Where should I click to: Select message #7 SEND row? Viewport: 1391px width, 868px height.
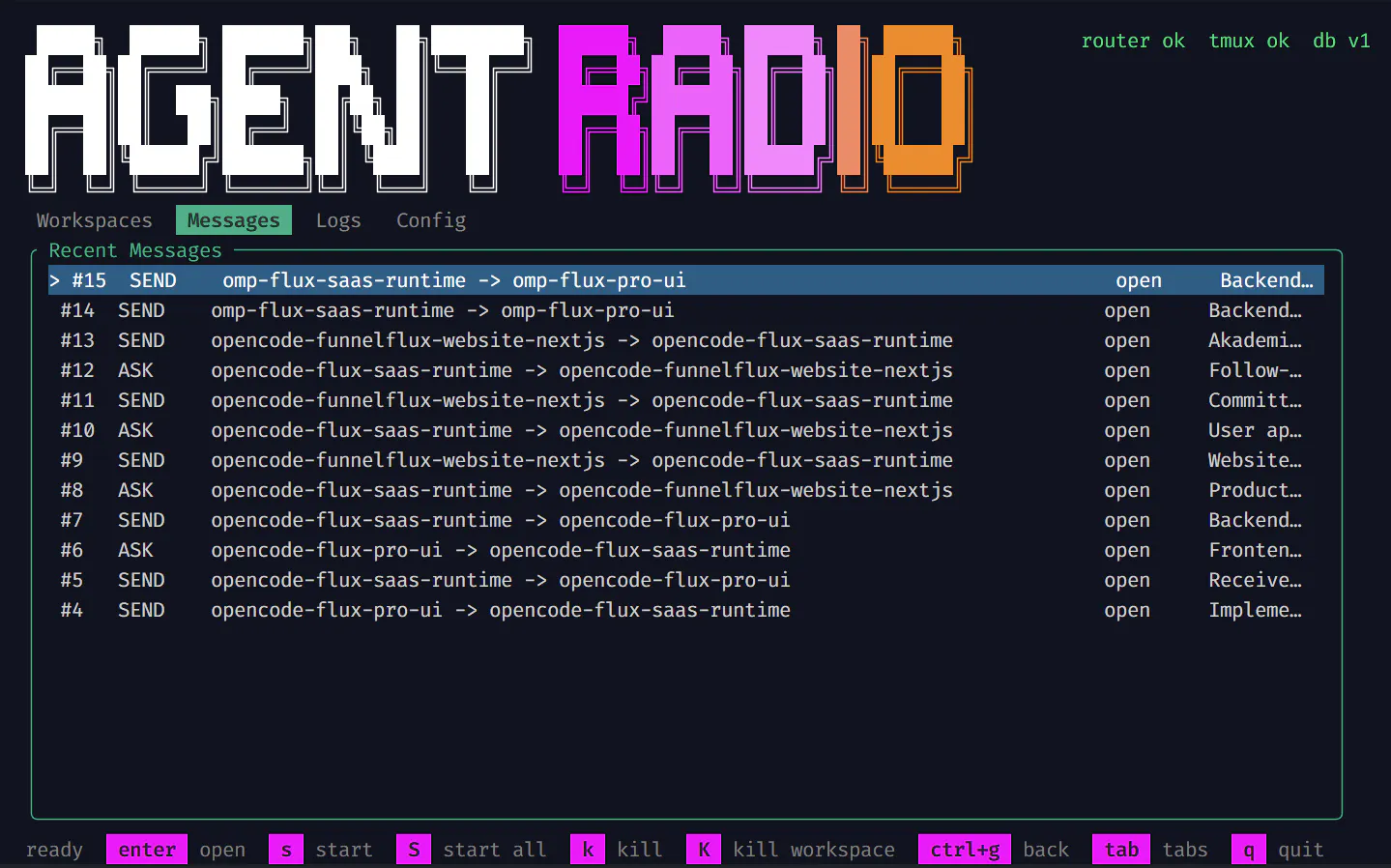686,520
